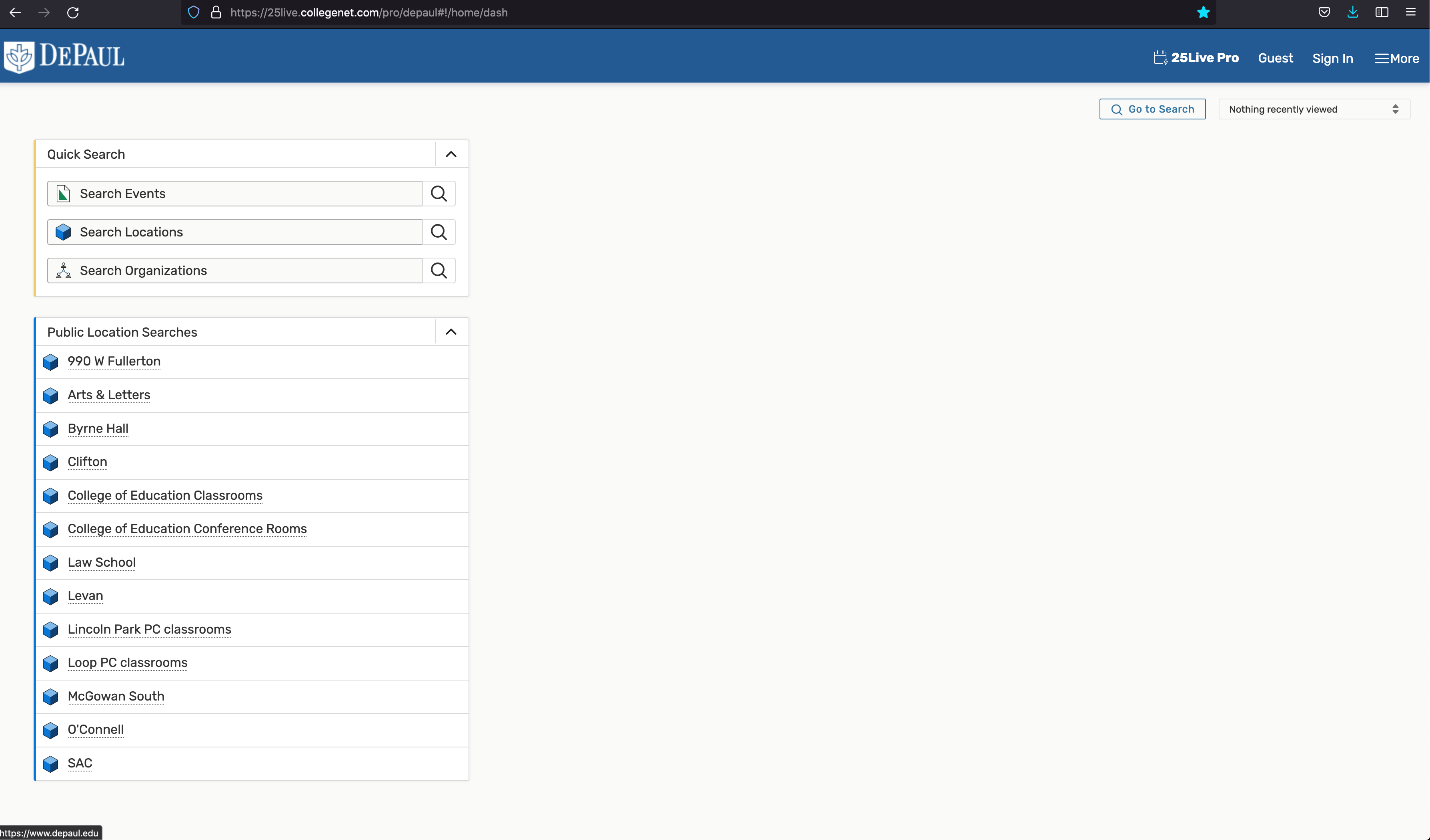Click the cube icon beside 990 W Fullerton
Viewport: 1430px width, 840px height.
tap(51, 362)
